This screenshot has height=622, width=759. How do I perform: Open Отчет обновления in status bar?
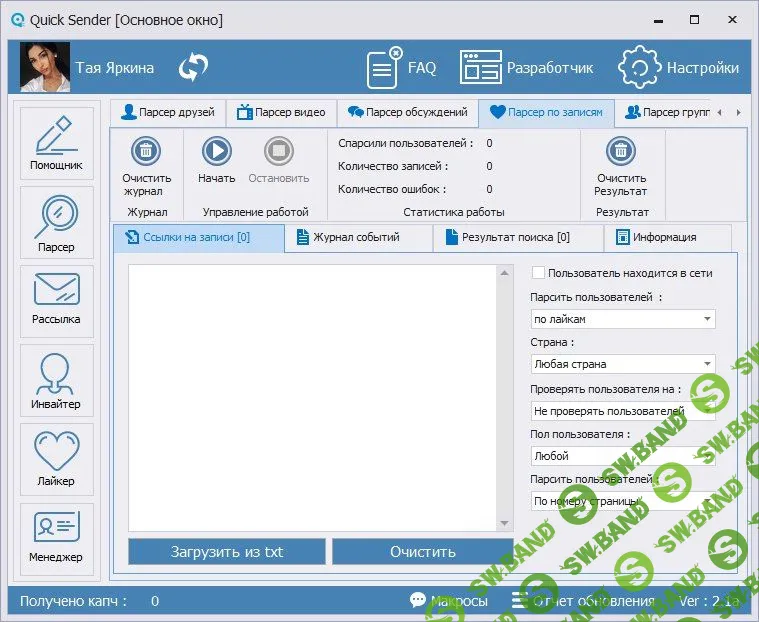point(584,601)
